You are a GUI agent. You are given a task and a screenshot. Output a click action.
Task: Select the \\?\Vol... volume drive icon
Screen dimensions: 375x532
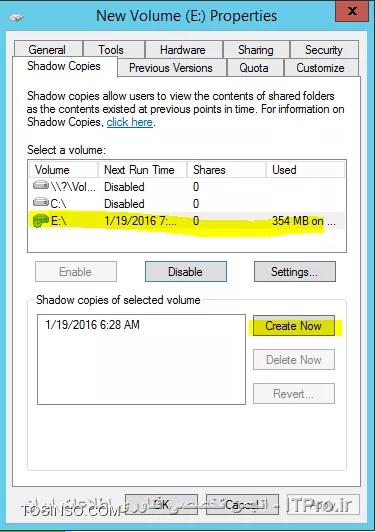coord(41,186)
